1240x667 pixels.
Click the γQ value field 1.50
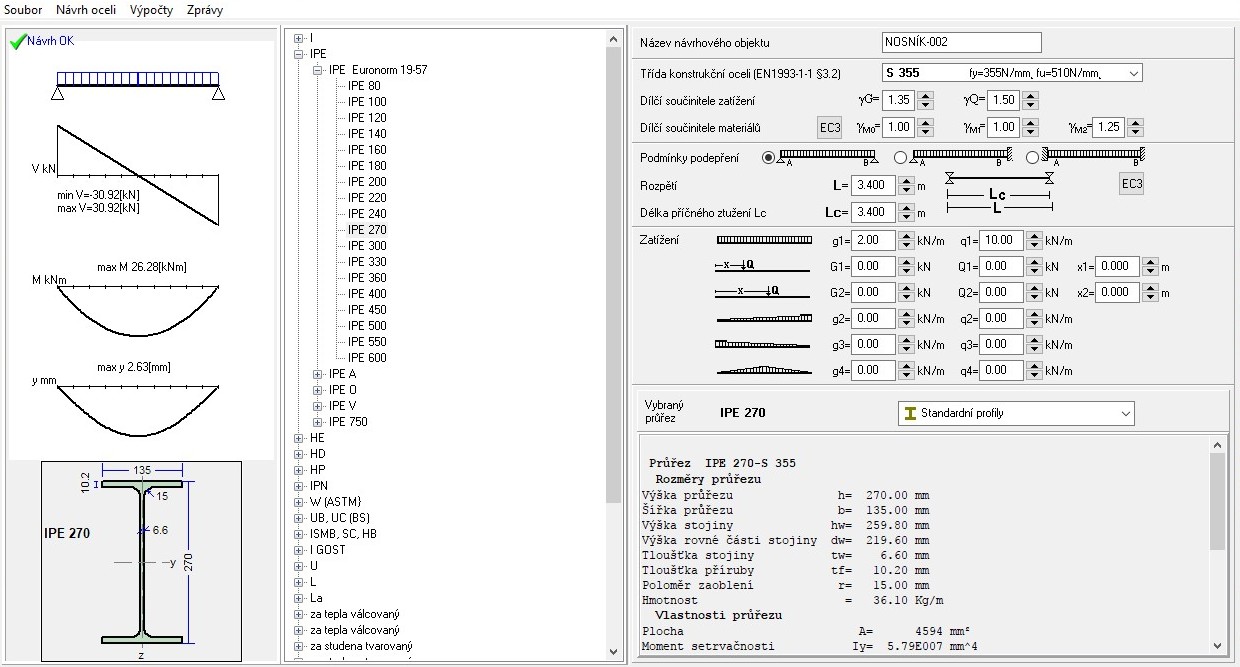[1003, 100]
